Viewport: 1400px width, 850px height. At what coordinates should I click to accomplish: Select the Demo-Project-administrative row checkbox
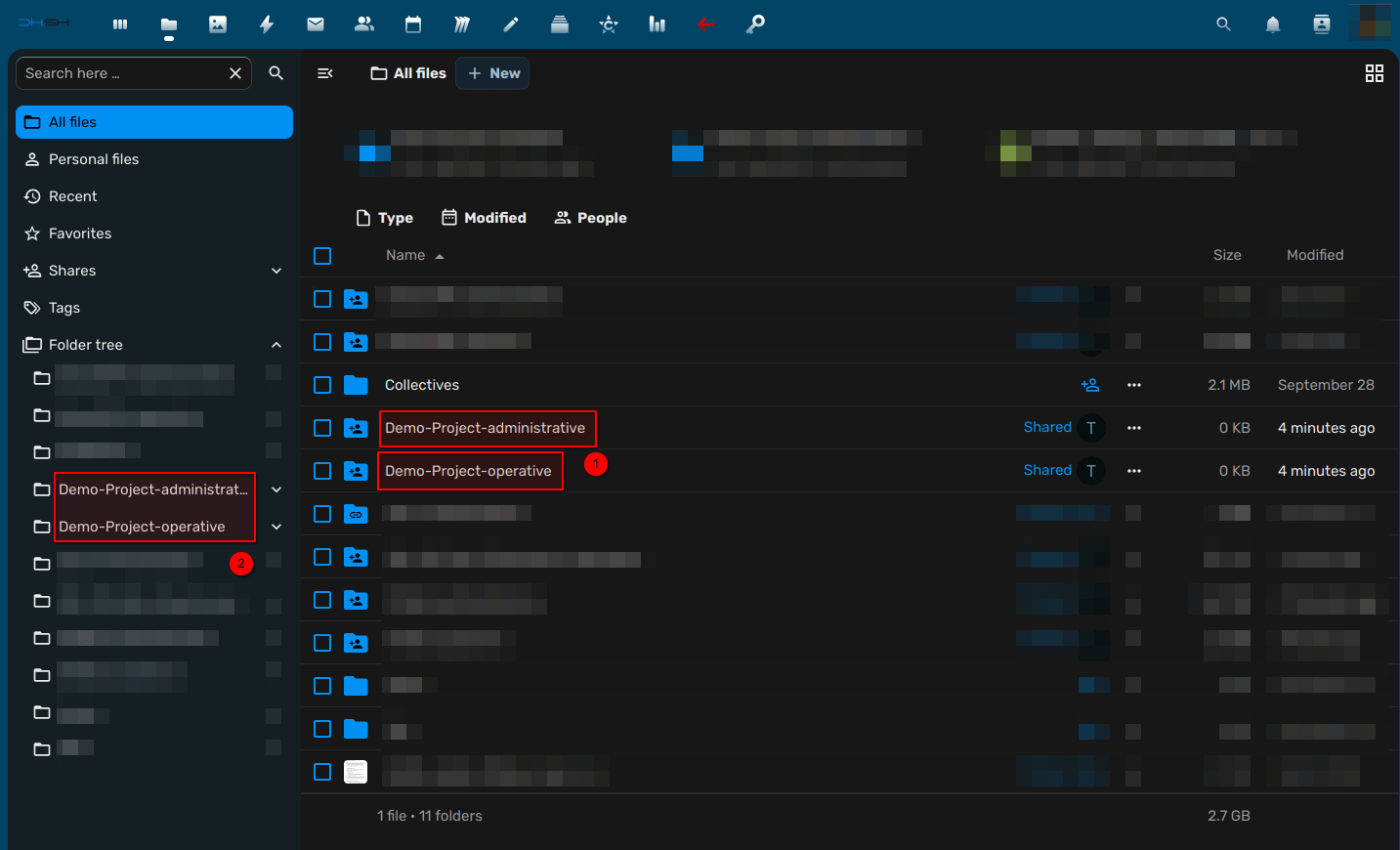point(322,428)
